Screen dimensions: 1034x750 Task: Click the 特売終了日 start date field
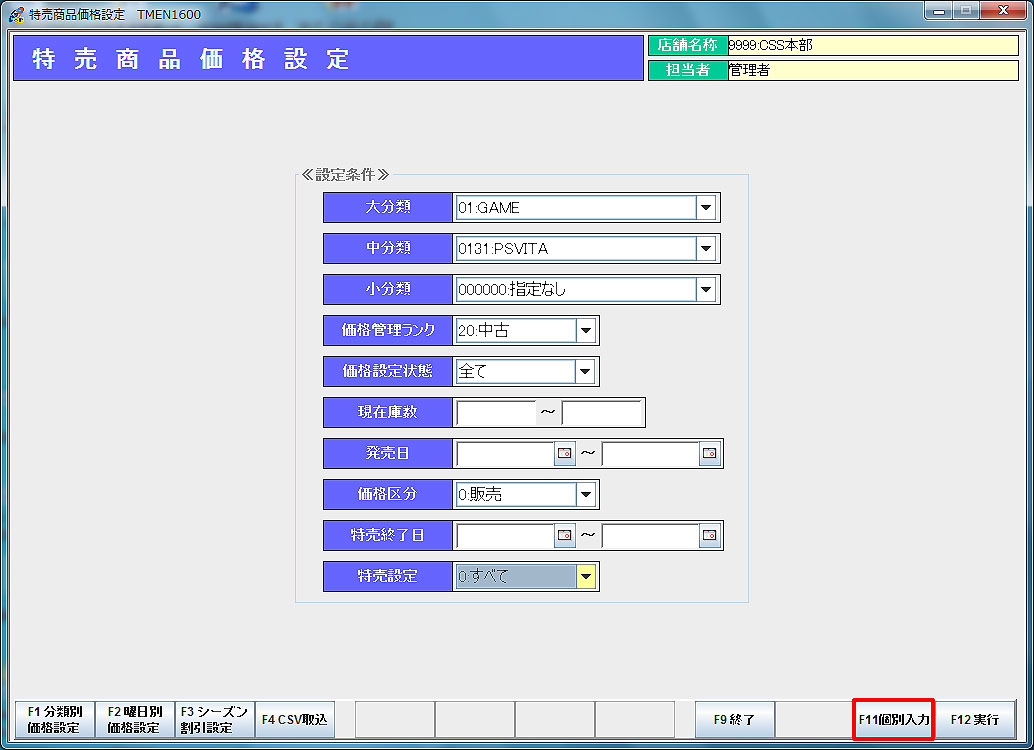click(x=505, y=535)
